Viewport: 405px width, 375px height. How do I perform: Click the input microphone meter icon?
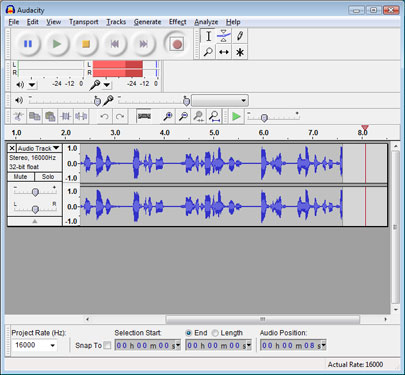(95, 85)
